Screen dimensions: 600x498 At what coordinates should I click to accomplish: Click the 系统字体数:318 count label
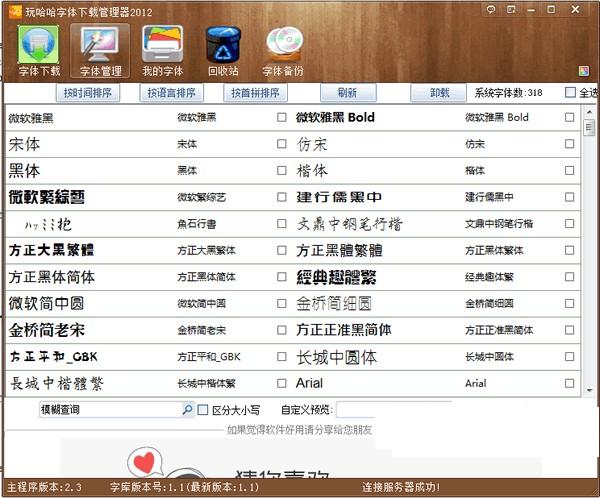point(509,93)
